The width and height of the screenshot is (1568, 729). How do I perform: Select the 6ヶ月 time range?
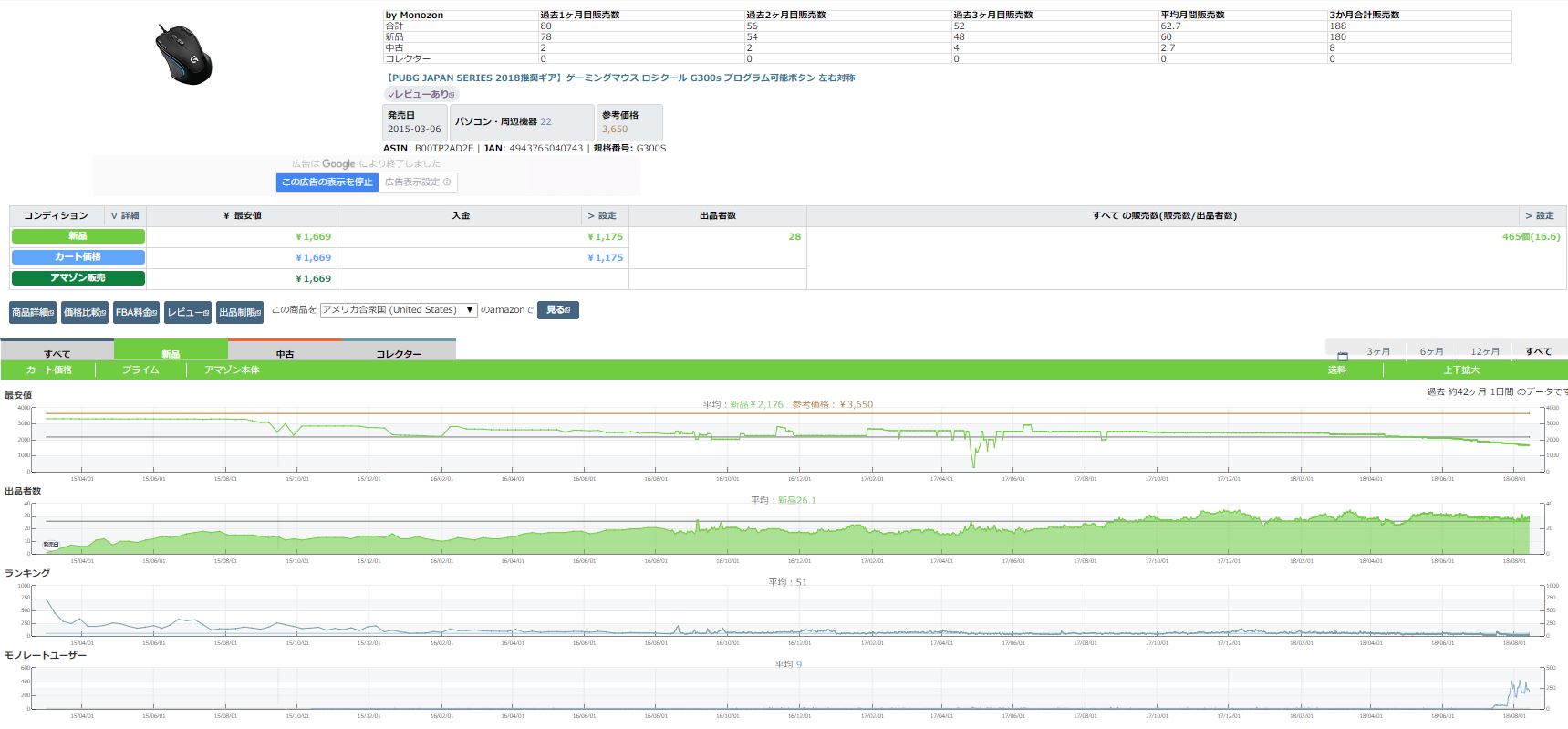pos(1431,351)
